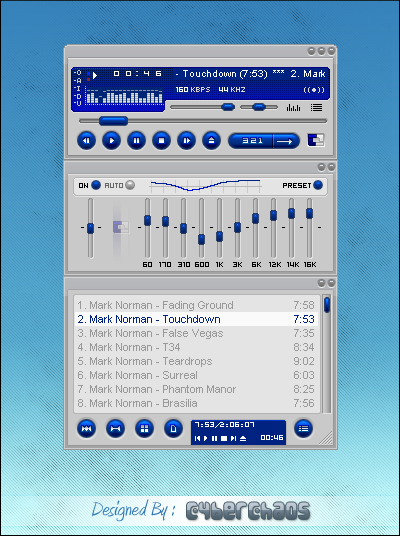
Task: Switch the equalizer ON toggle
Action: [96, 185]
